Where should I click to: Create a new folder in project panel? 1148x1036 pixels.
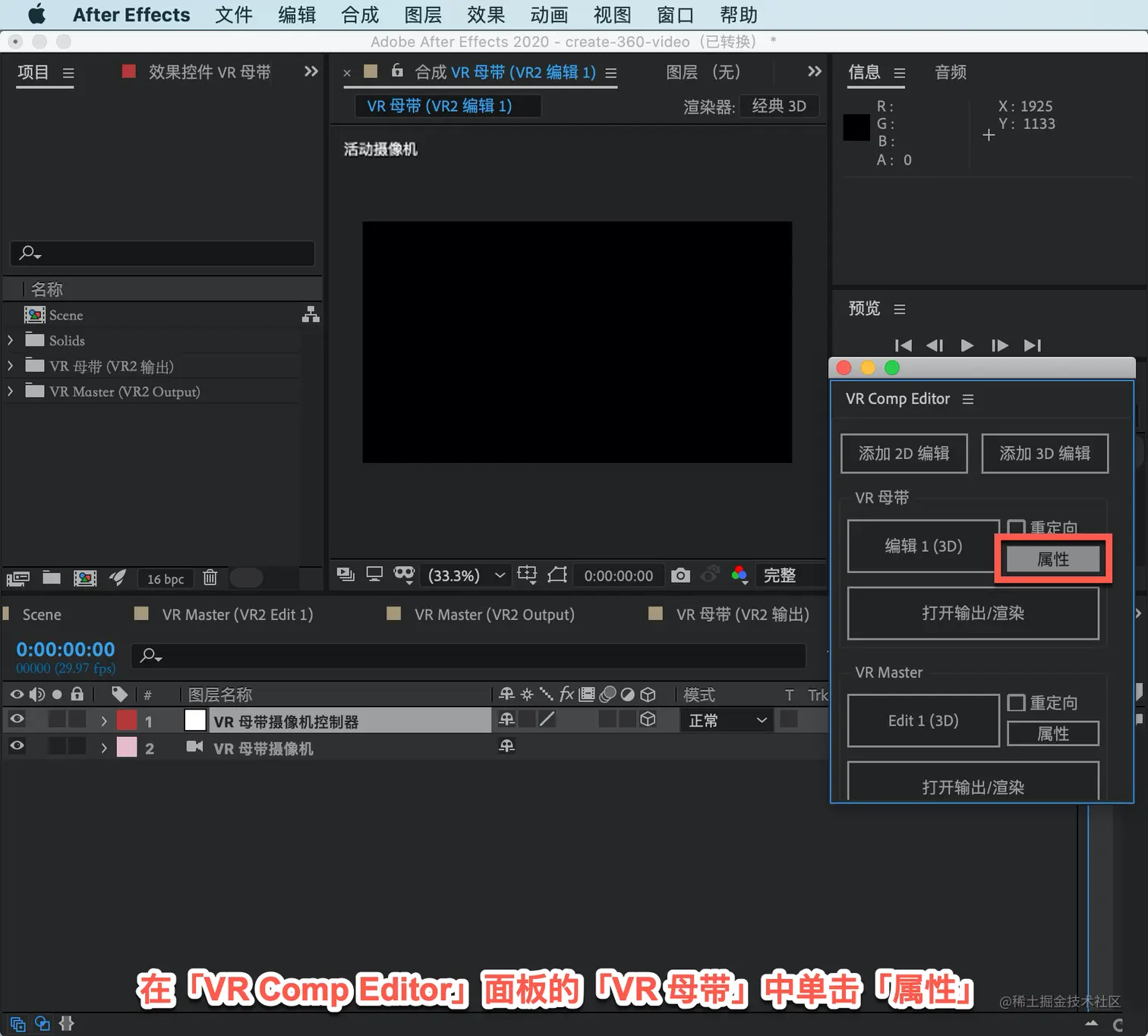pyautogui.click(x=52, y=578)
